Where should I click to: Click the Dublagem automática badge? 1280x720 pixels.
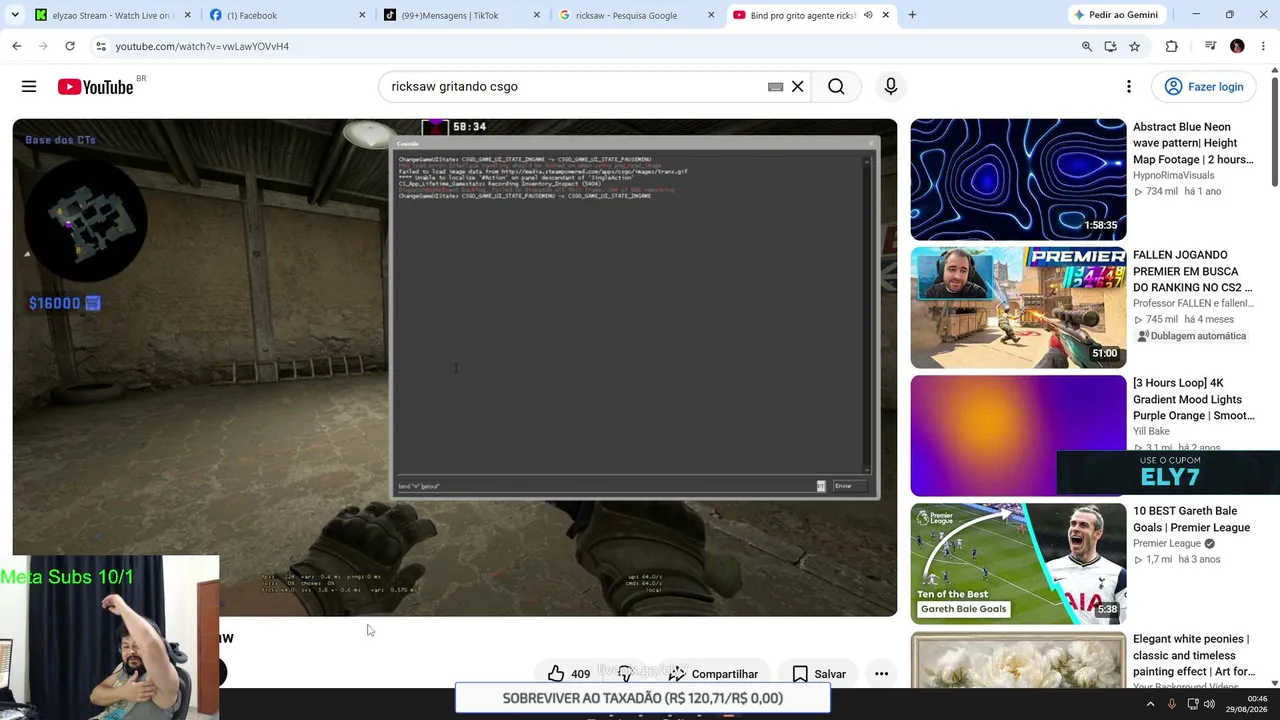tap(1192, 336)
